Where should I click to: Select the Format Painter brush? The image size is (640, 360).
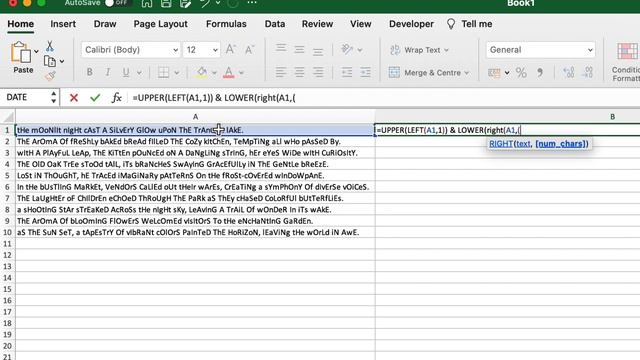pyautogui.click(x=50, y=76)
